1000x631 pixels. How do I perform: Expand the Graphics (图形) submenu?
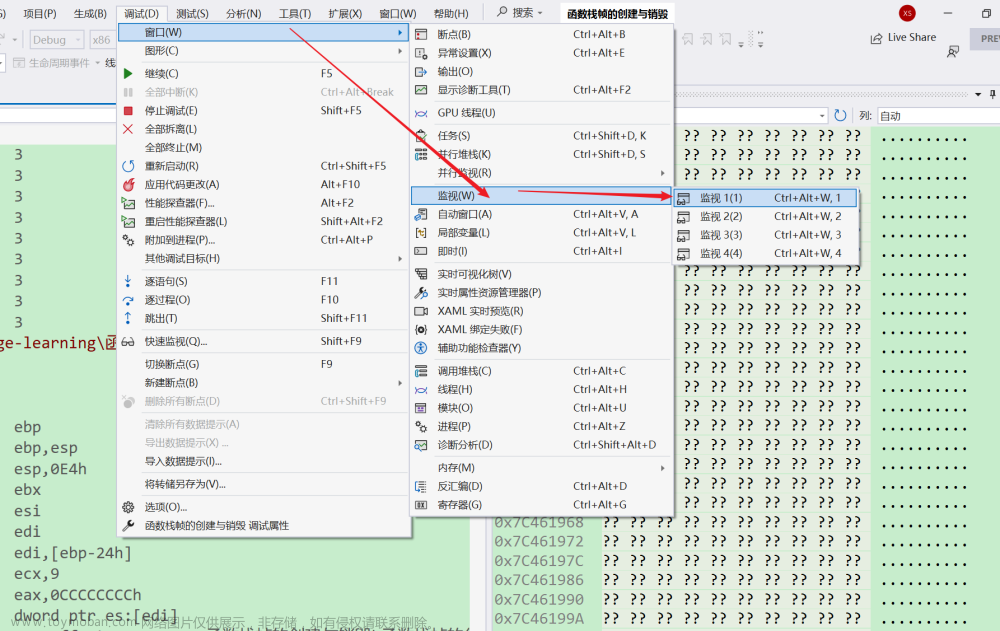[263, 50]
